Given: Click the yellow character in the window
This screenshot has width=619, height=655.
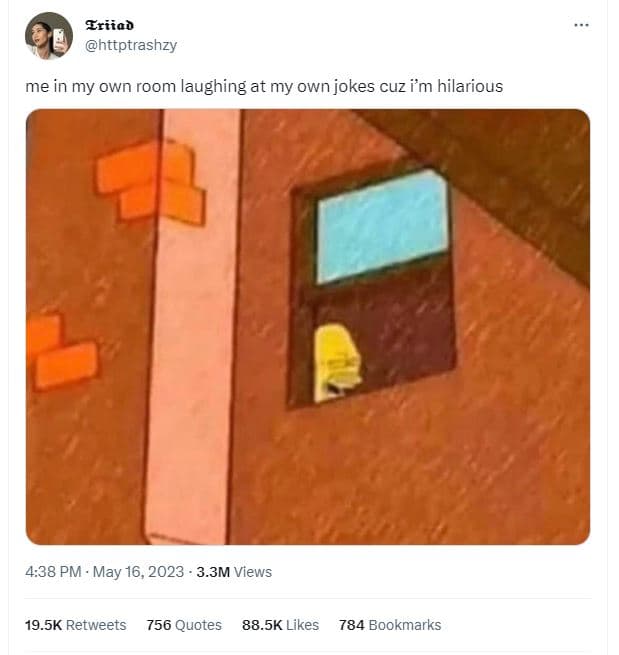Looking at the screenshot, I should [337, 363].
